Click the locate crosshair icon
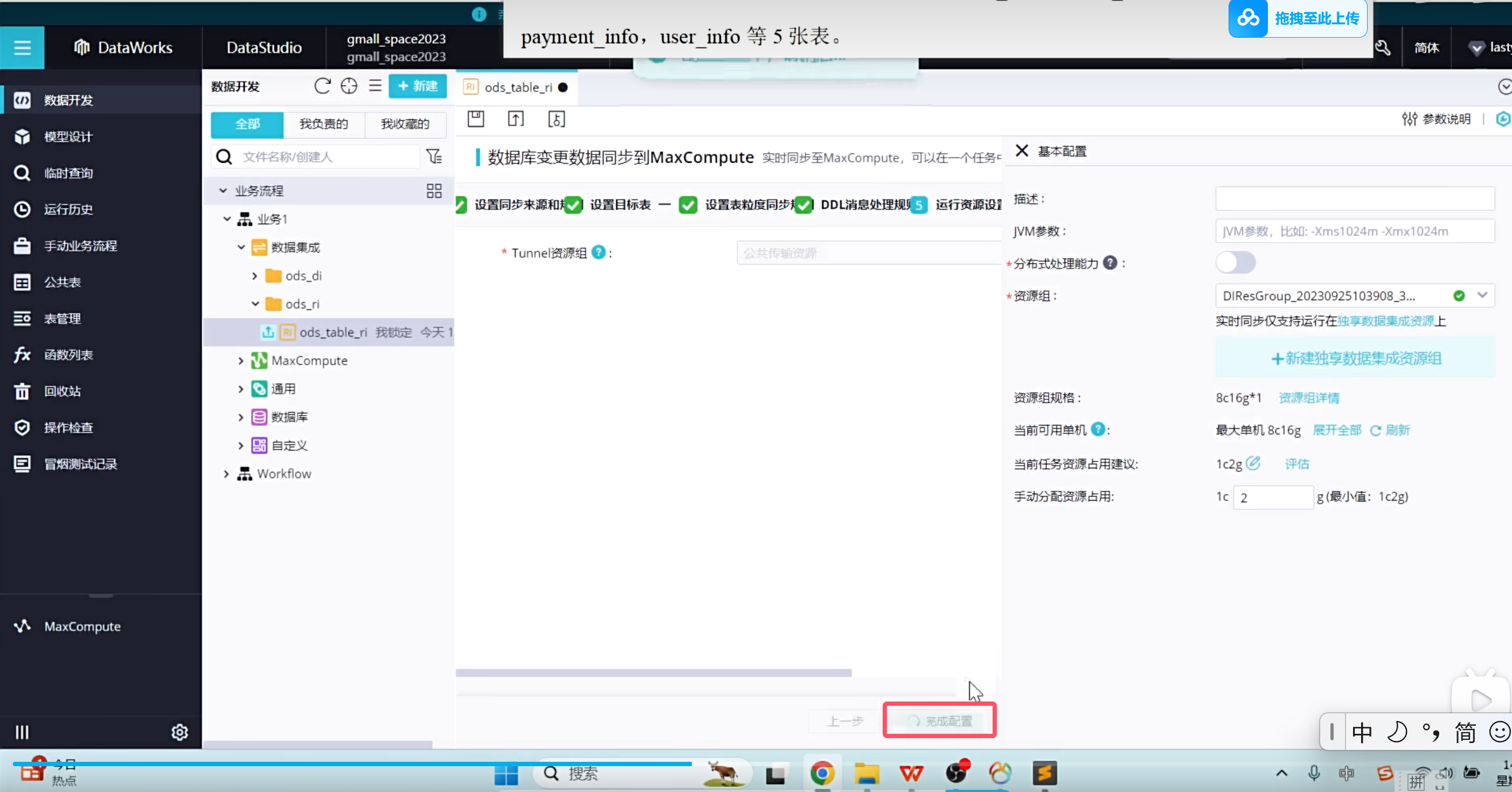Viewport: 1512px width, 792px height. [x=349, y=86]
